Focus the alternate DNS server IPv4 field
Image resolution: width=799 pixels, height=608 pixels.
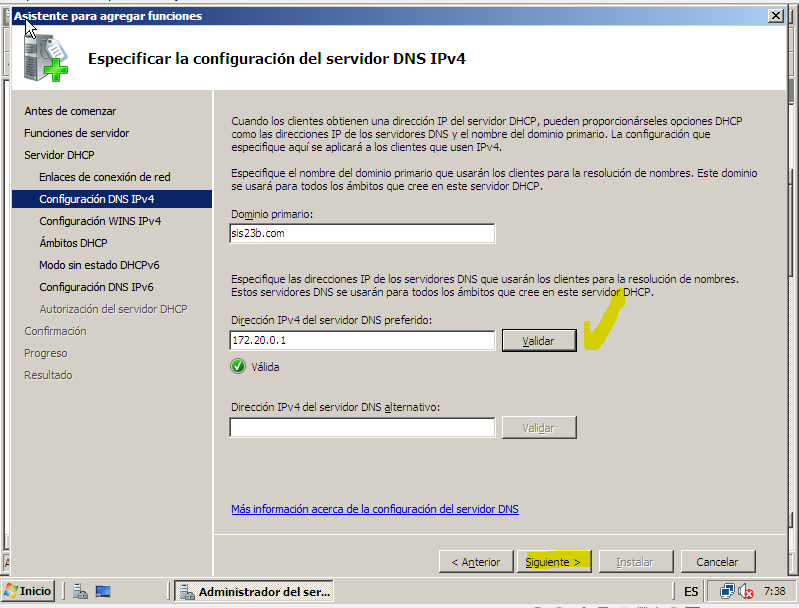(362, 428)
